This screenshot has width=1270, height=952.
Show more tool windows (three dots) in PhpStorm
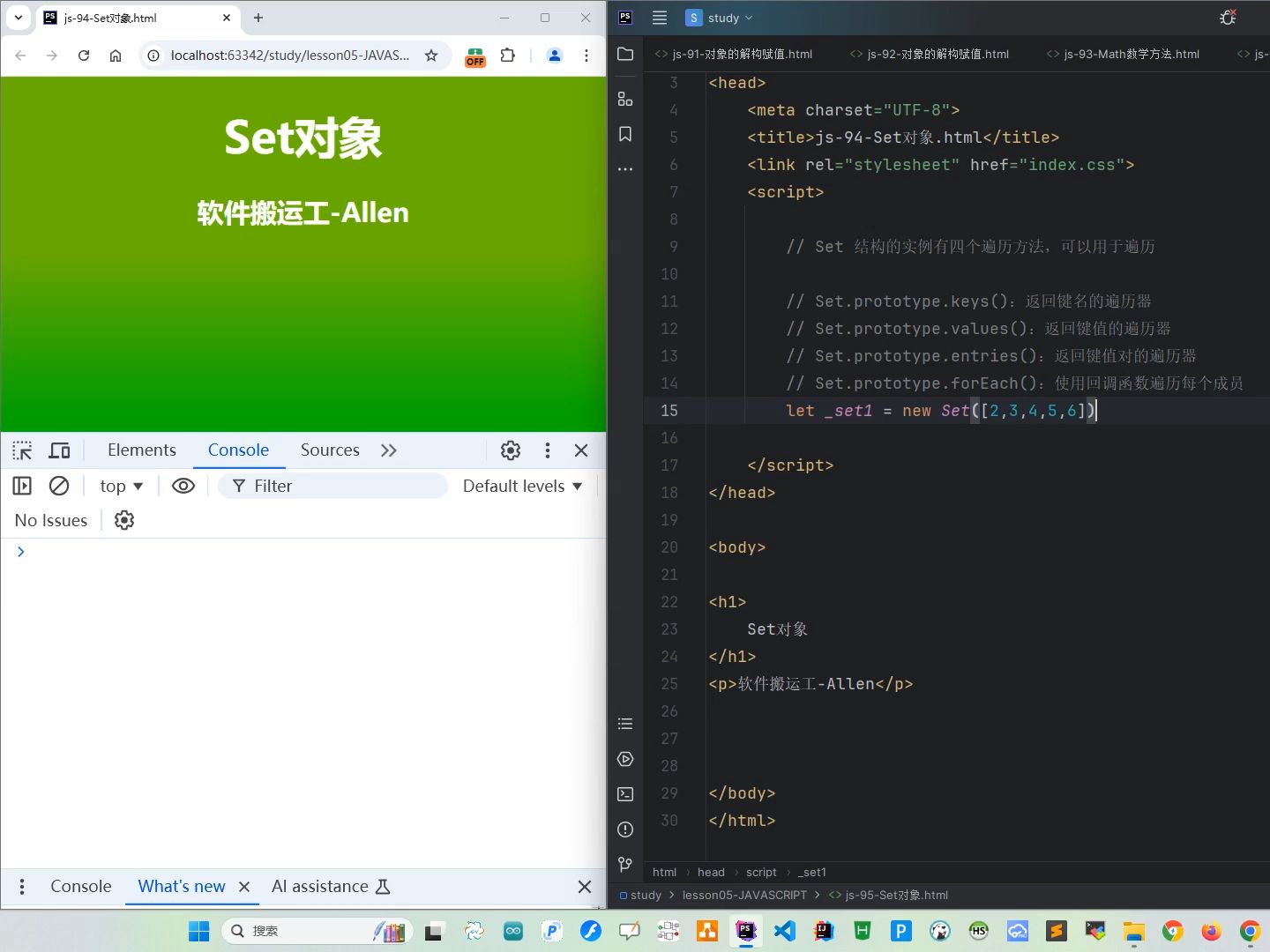pyautogui.click(x=625, y=168)
